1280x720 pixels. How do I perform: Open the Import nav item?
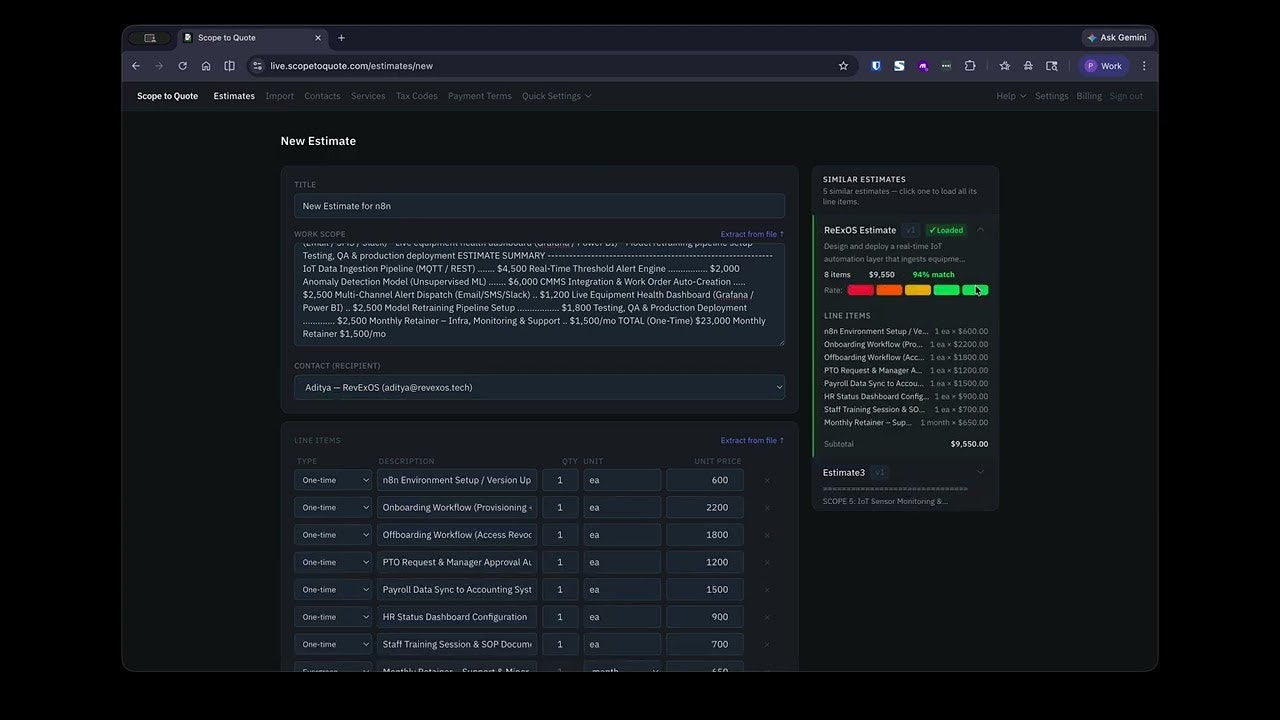tap(280, 96)
